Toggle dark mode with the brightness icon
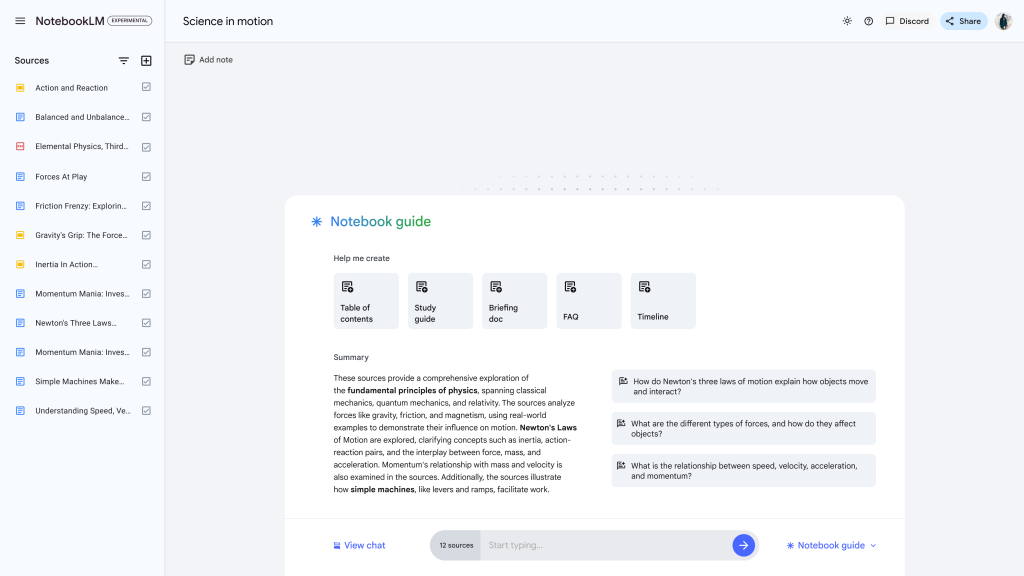1024x576 pixels. (x=846, y=20)
